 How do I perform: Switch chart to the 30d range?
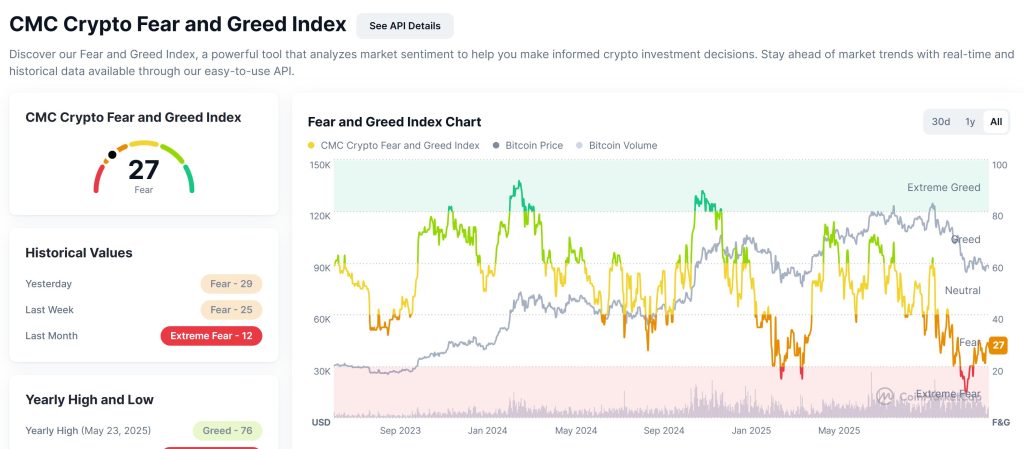[941, 122]
